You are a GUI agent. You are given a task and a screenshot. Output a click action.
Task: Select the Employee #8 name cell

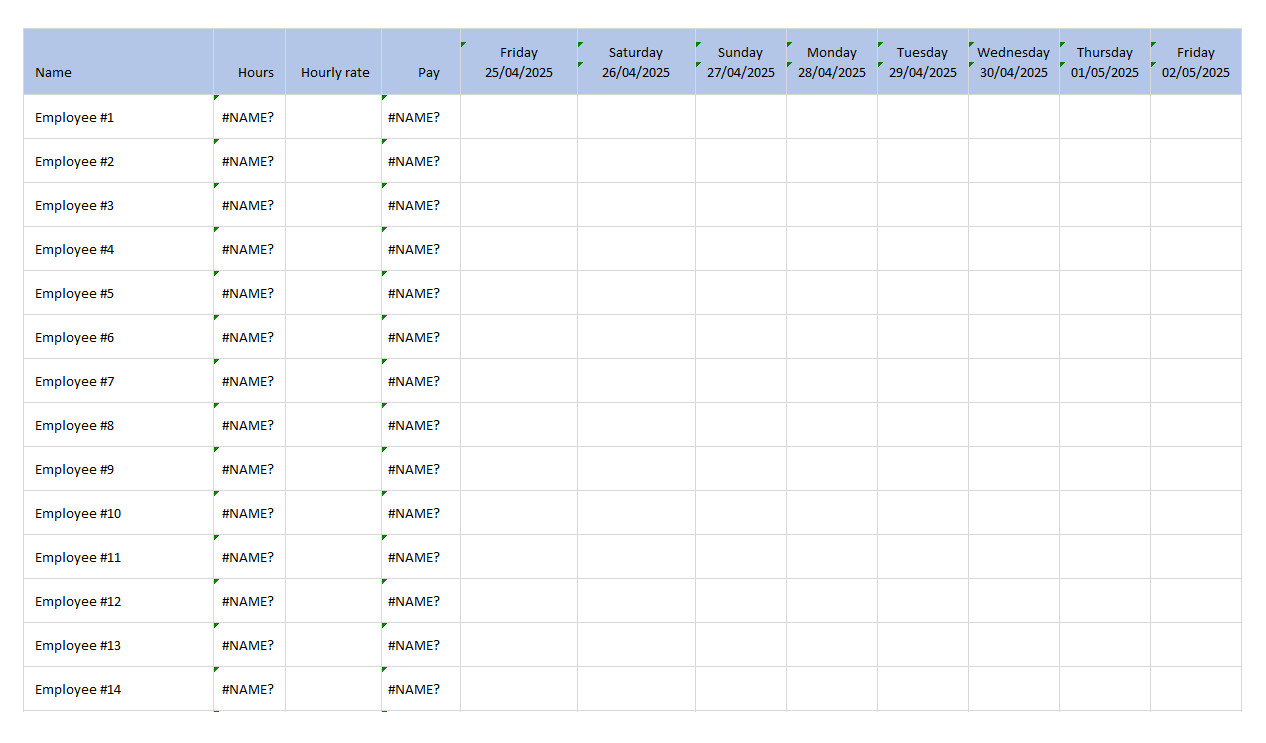[x=118, y=425]
